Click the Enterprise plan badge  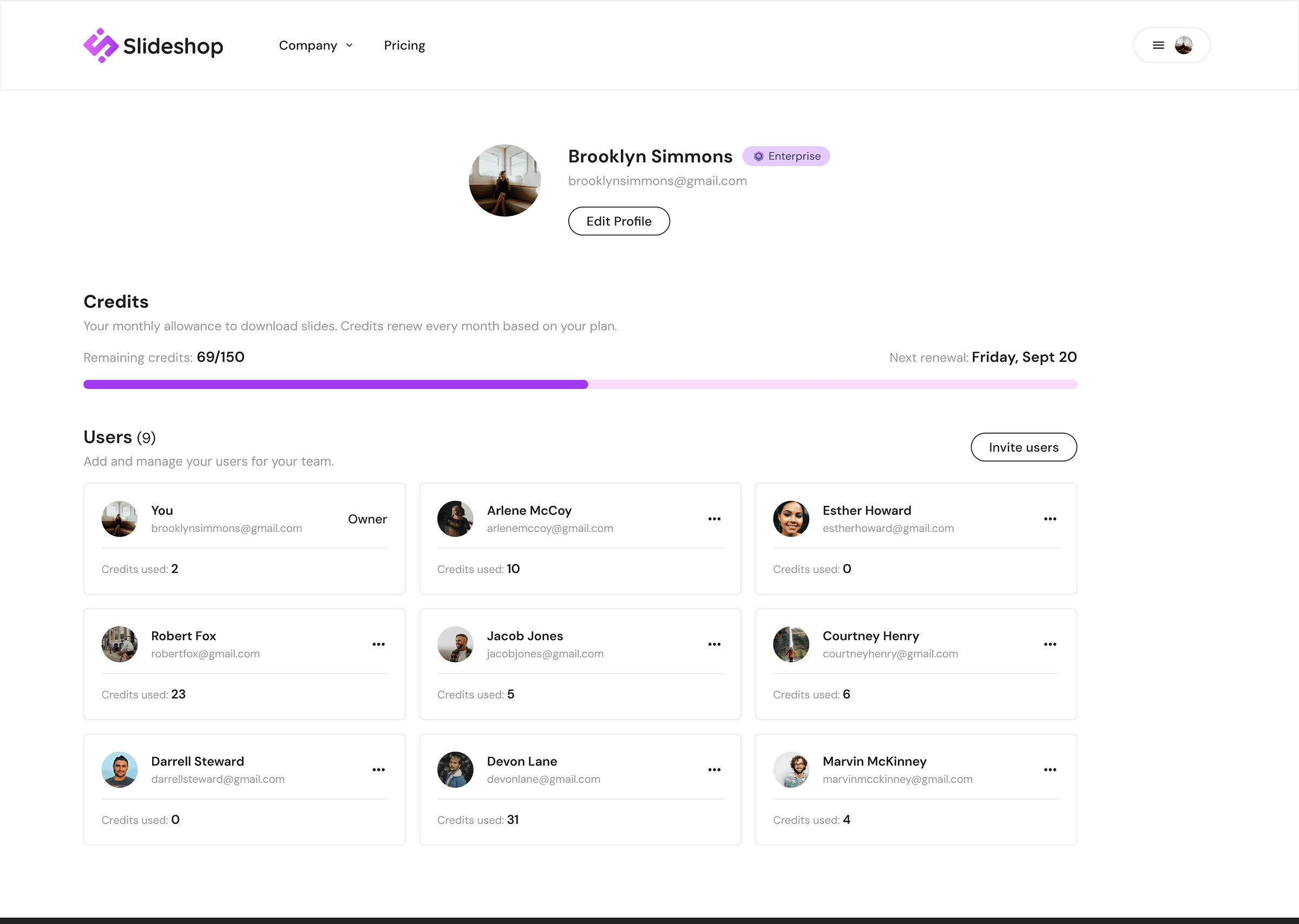point(786,156)
